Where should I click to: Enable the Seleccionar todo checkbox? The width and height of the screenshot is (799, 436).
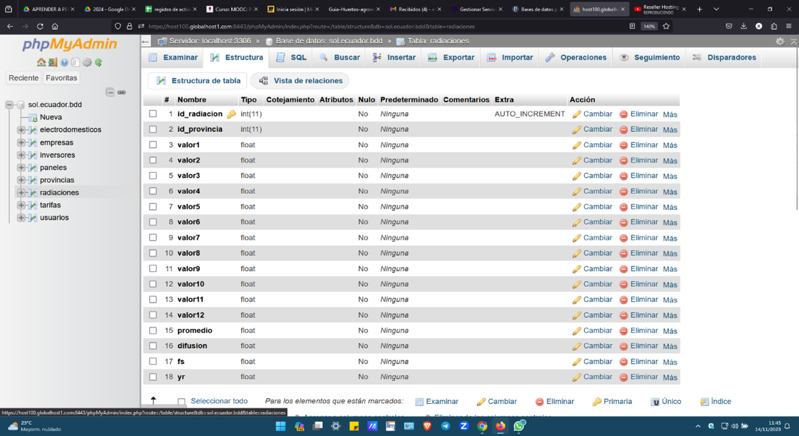pyautogui.click(x=181, y=402)
